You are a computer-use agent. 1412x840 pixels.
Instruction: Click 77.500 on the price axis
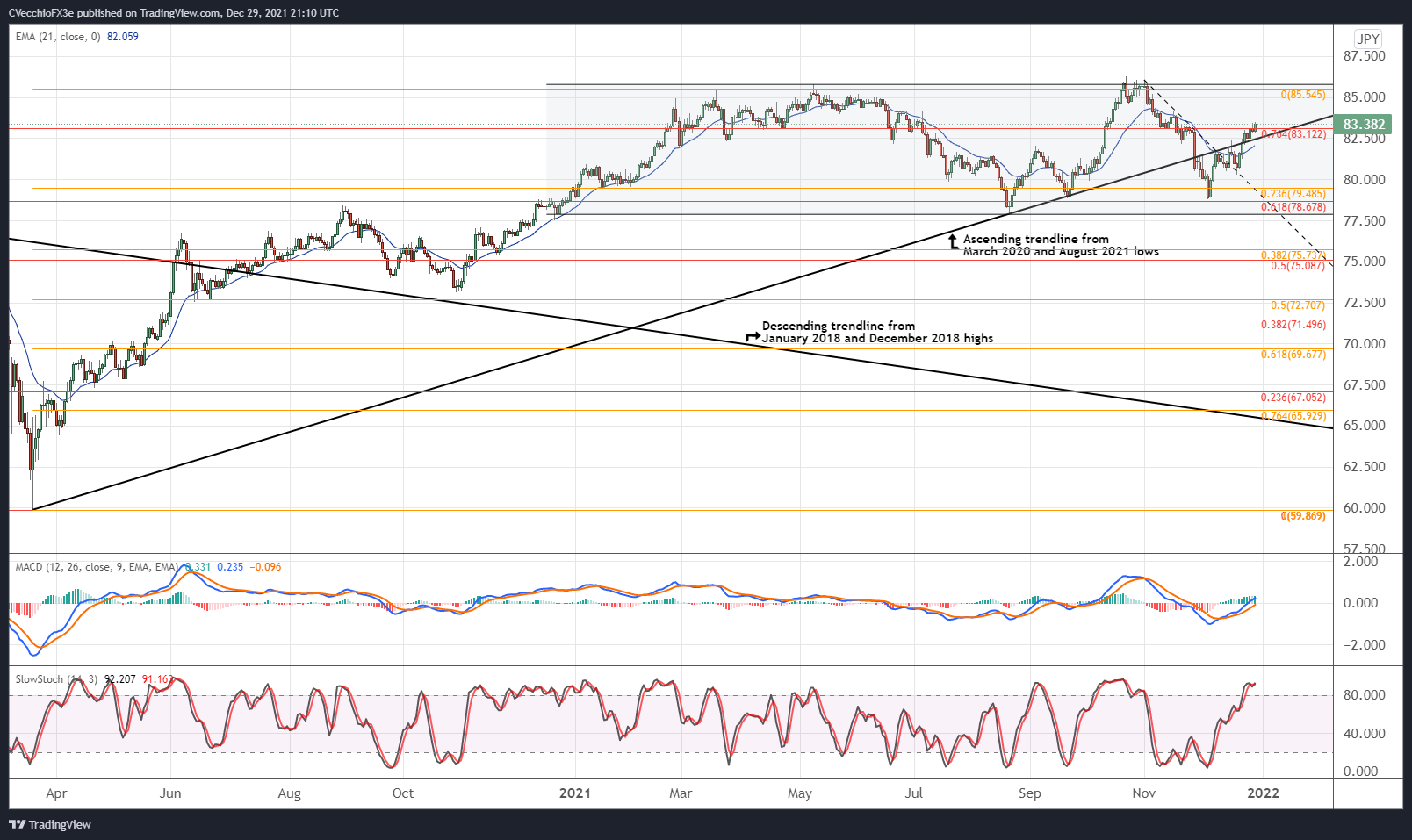point(1364,221)
